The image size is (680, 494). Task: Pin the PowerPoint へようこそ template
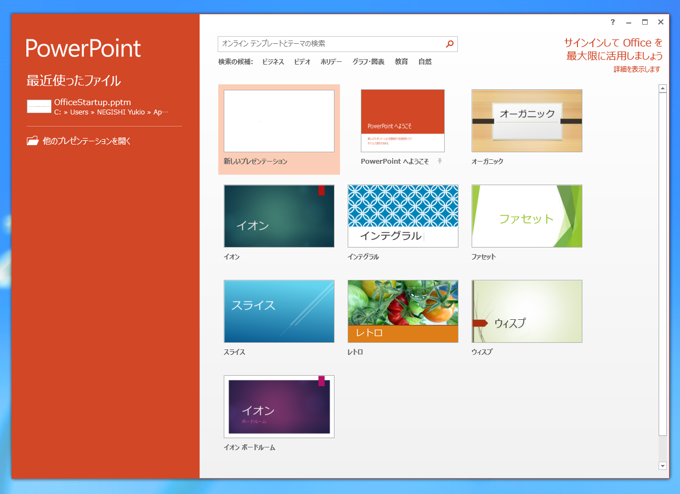click(x=439, y=161)
